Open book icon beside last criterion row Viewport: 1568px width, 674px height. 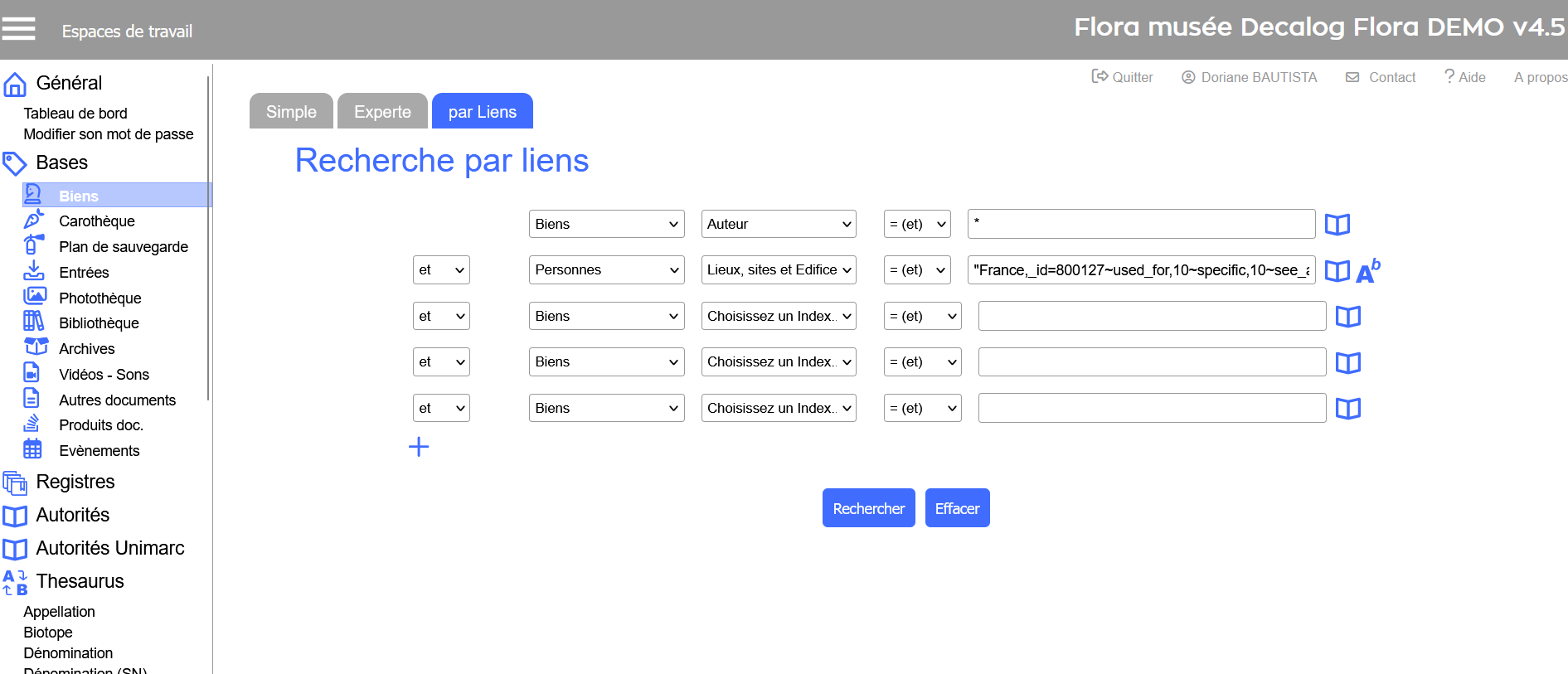[x=1347, y=409]
